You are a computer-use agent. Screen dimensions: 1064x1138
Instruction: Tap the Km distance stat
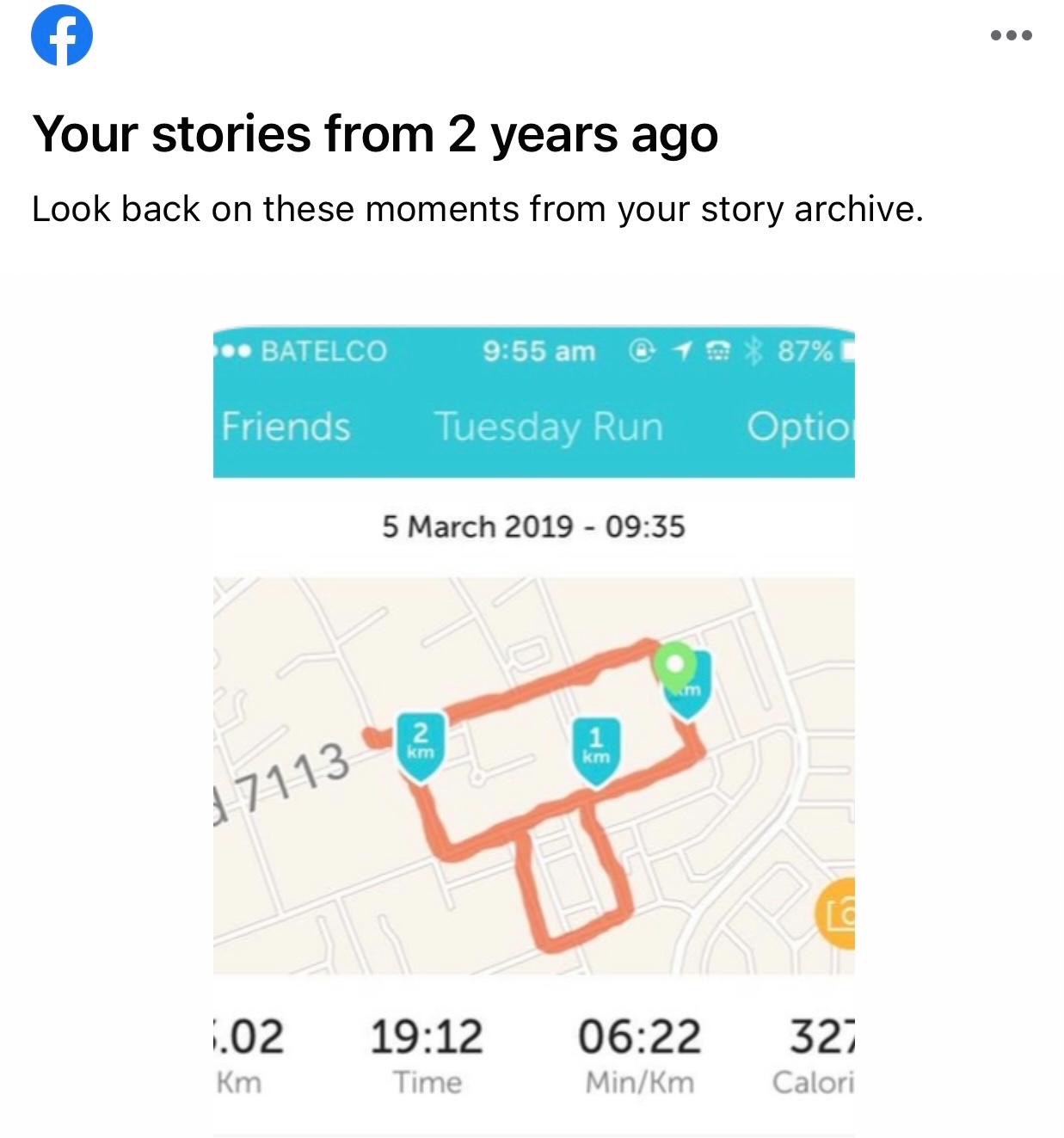249,1055
